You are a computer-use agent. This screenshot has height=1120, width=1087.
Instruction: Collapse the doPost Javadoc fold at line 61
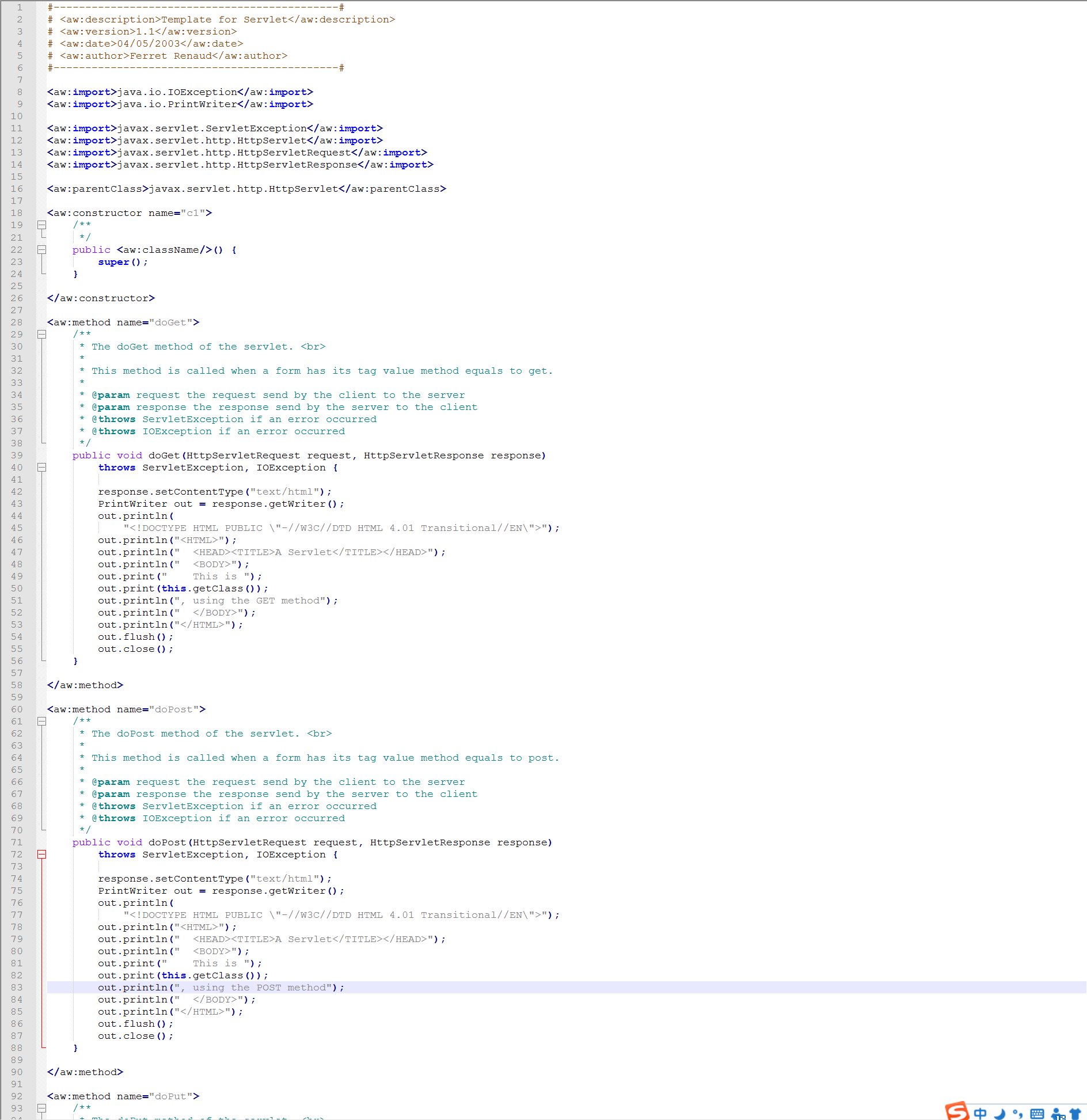click(41, 722)
